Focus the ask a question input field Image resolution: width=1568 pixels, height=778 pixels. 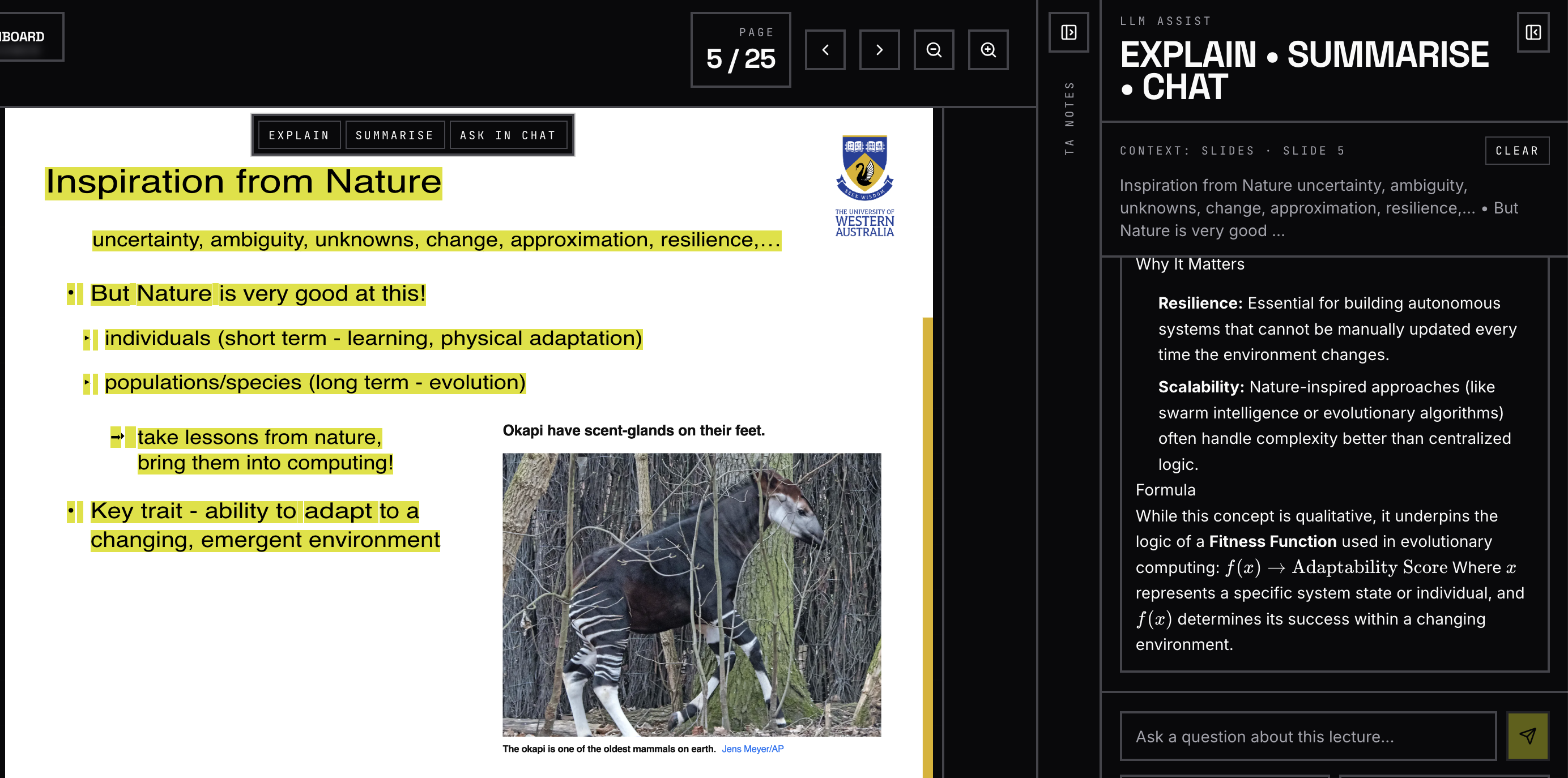point(1307,736)
